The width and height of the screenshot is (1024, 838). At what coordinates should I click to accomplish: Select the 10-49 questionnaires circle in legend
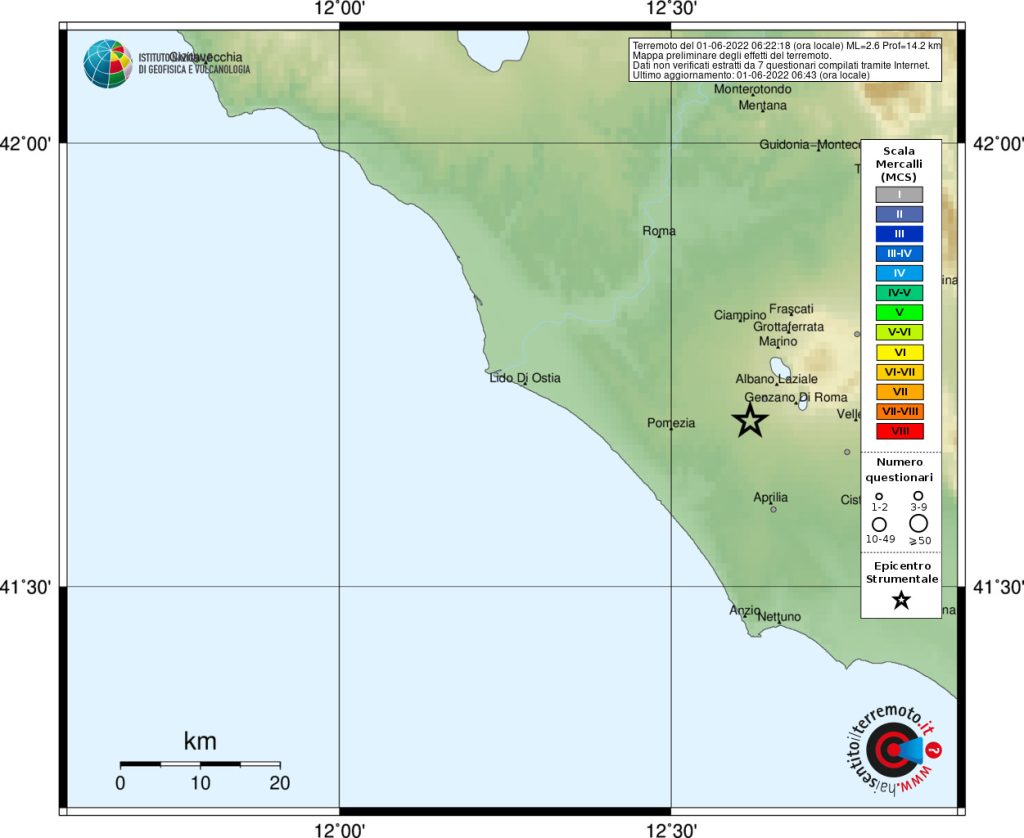pyautogui.click(x=879, y=524)
